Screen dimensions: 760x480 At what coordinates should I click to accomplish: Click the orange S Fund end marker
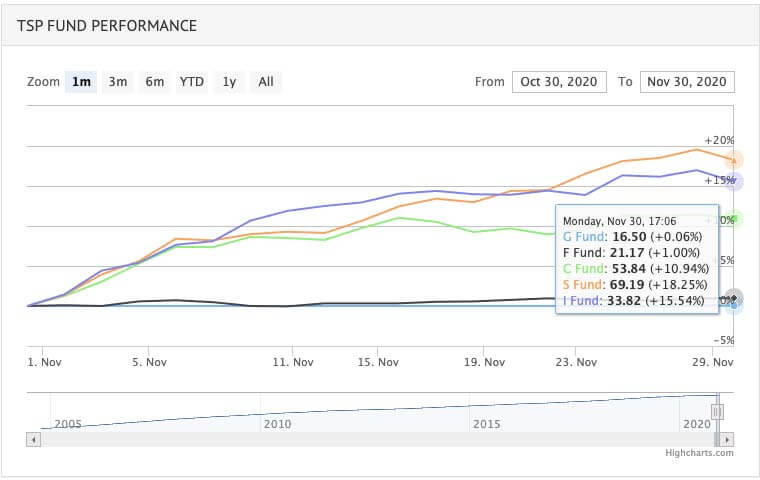click(735, 160)
